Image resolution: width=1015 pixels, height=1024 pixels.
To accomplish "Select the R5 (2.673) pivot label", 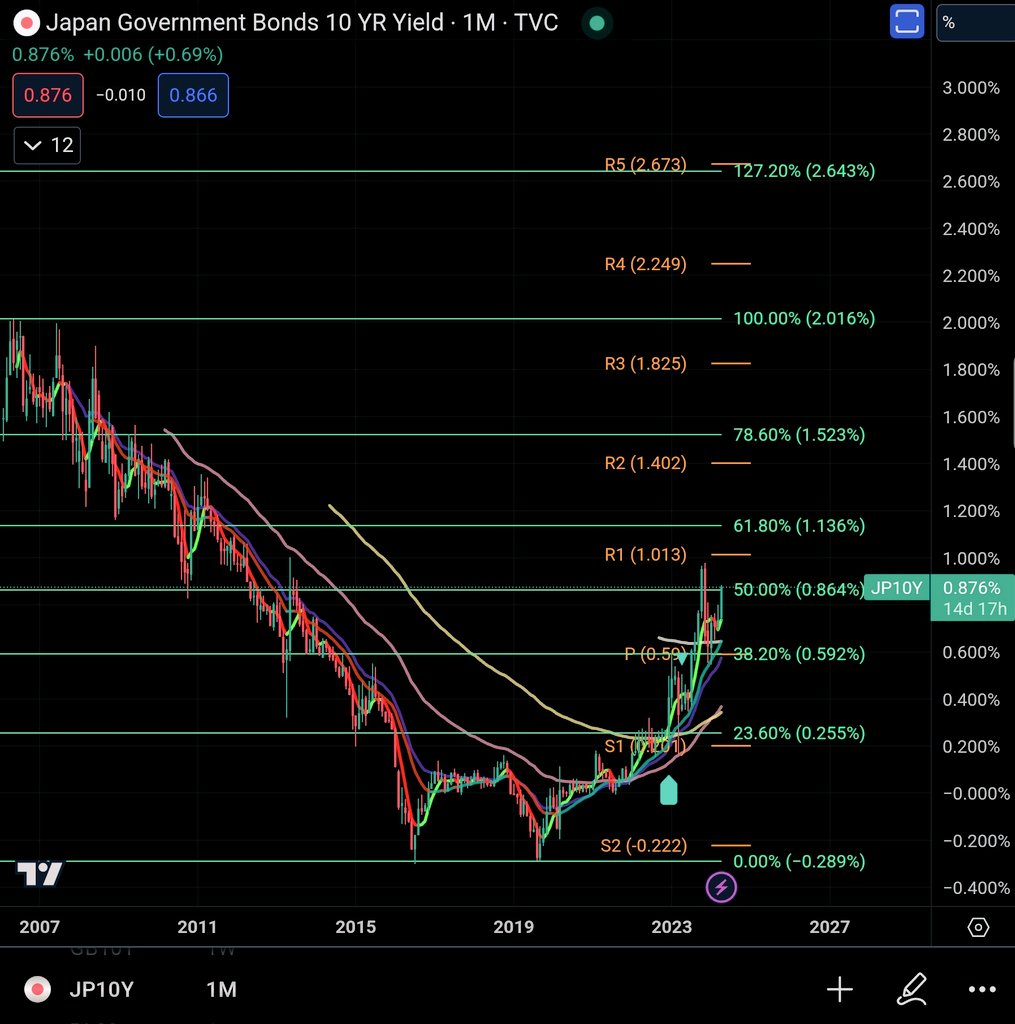I will [x=645, y=165].
